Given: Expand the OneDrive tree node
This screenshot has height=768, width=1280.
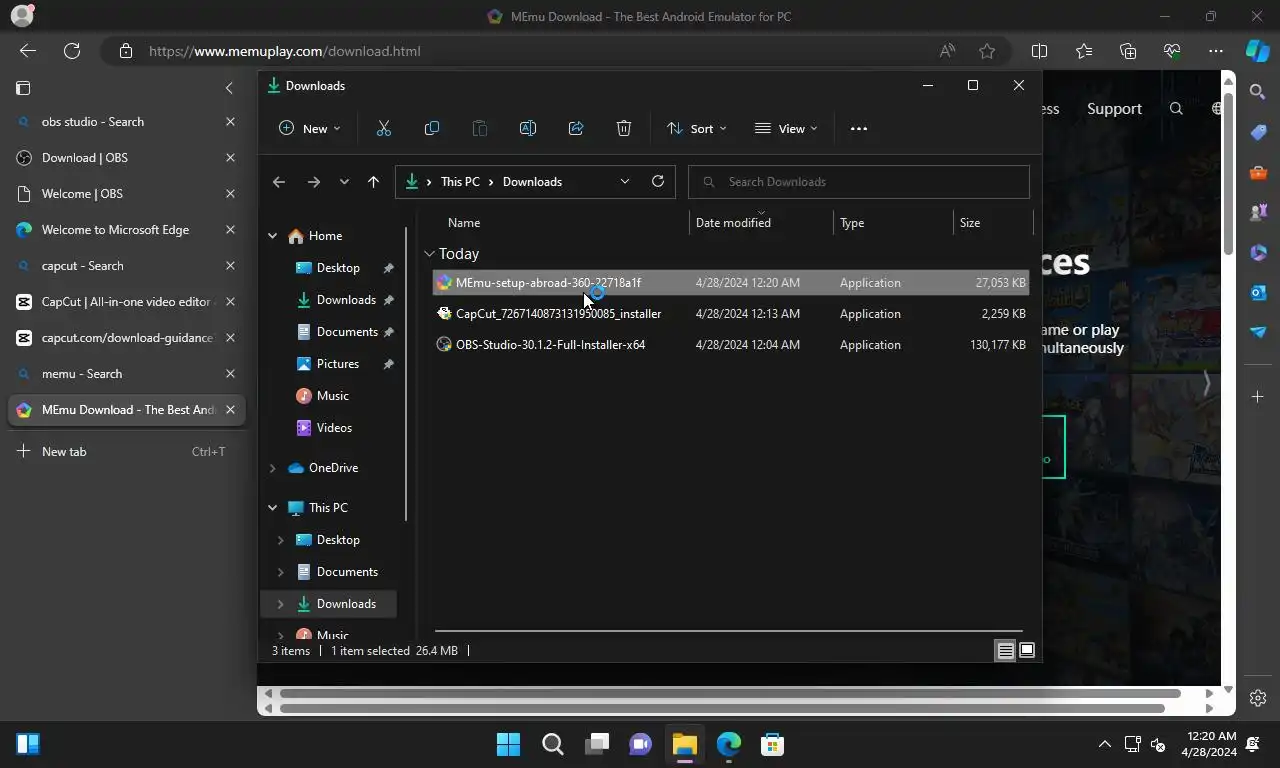Looking at the screenshot, I should pos(272,468).
